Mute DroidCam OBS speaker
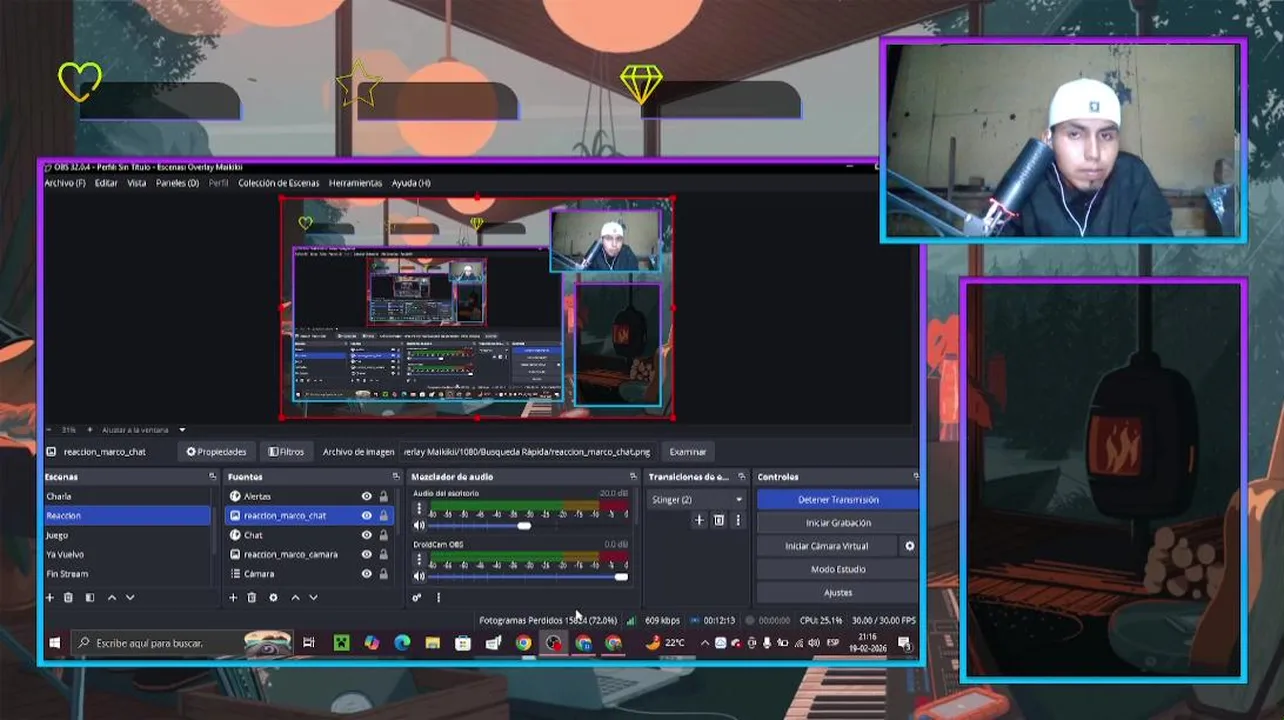Screen dimensions: 1284x720 tap(419, 576)
